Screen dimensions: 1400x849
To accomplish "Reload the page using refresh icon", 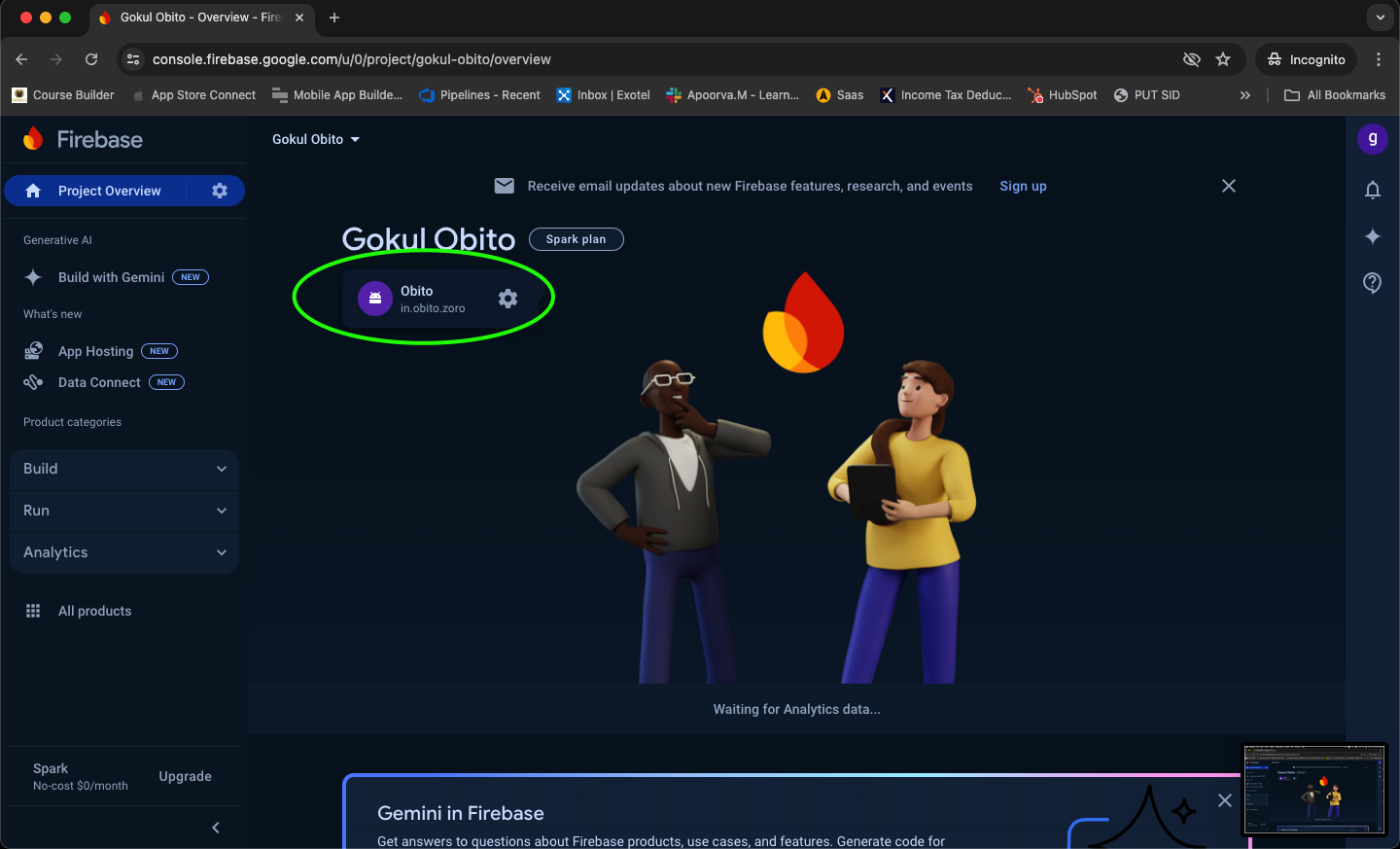I will (x=91, y=59).
